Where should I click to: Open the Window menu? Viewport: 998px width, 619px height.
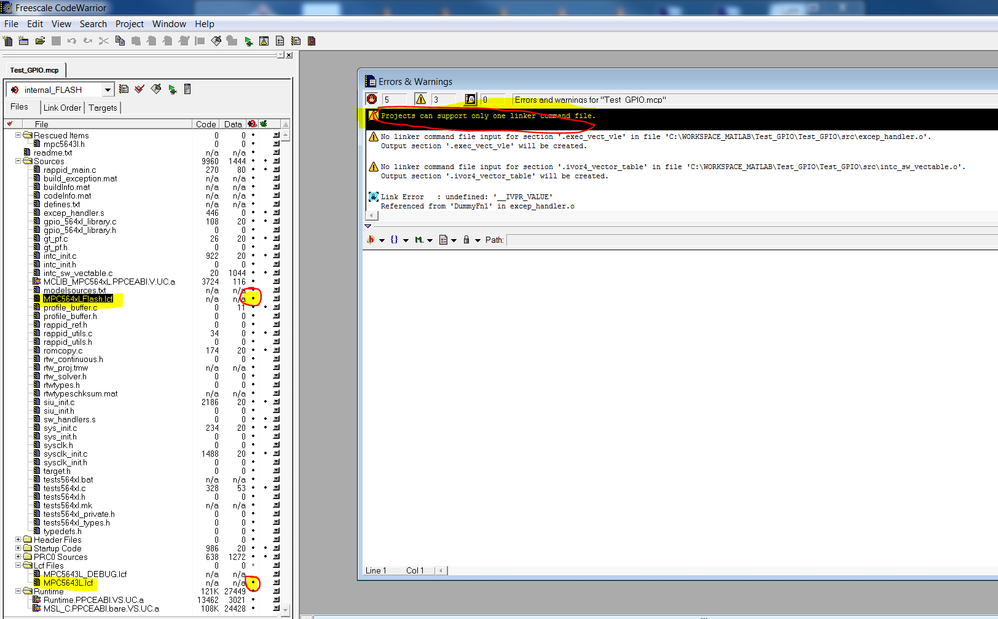pos(169,24)
